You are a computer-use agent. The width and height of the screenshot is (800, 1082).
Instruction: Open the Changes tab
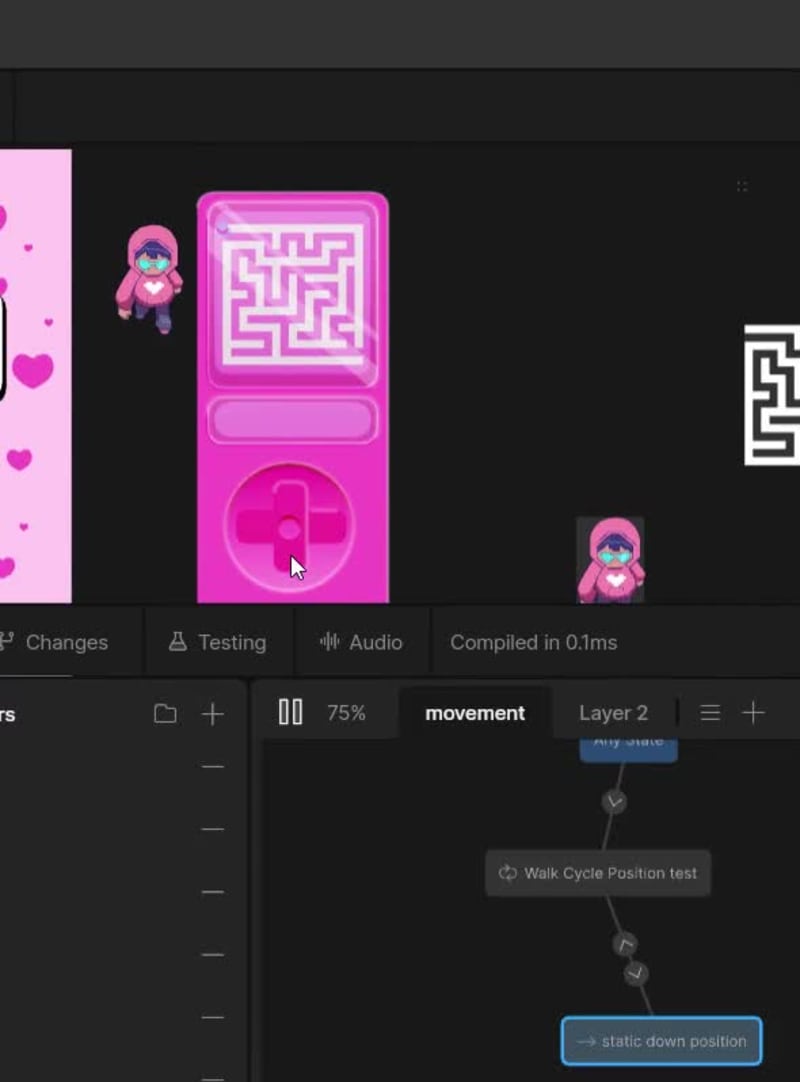tap(54, 642)
